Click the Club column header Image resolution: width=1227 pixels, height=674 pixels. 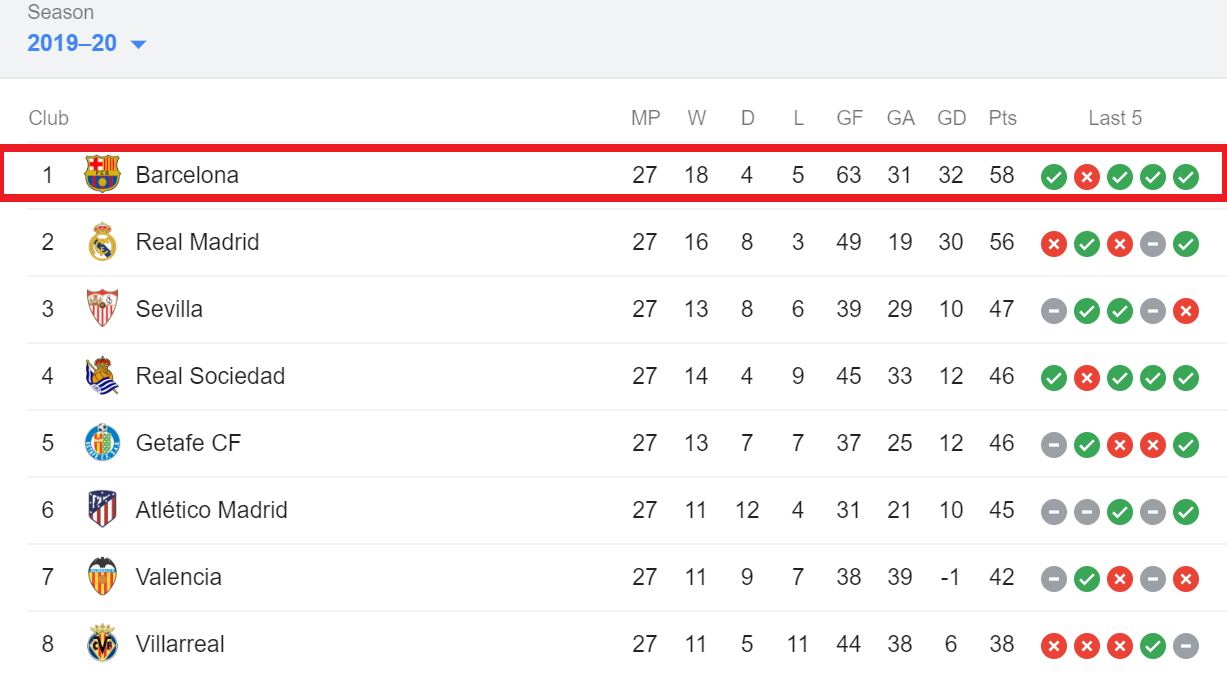pos(48,118)
